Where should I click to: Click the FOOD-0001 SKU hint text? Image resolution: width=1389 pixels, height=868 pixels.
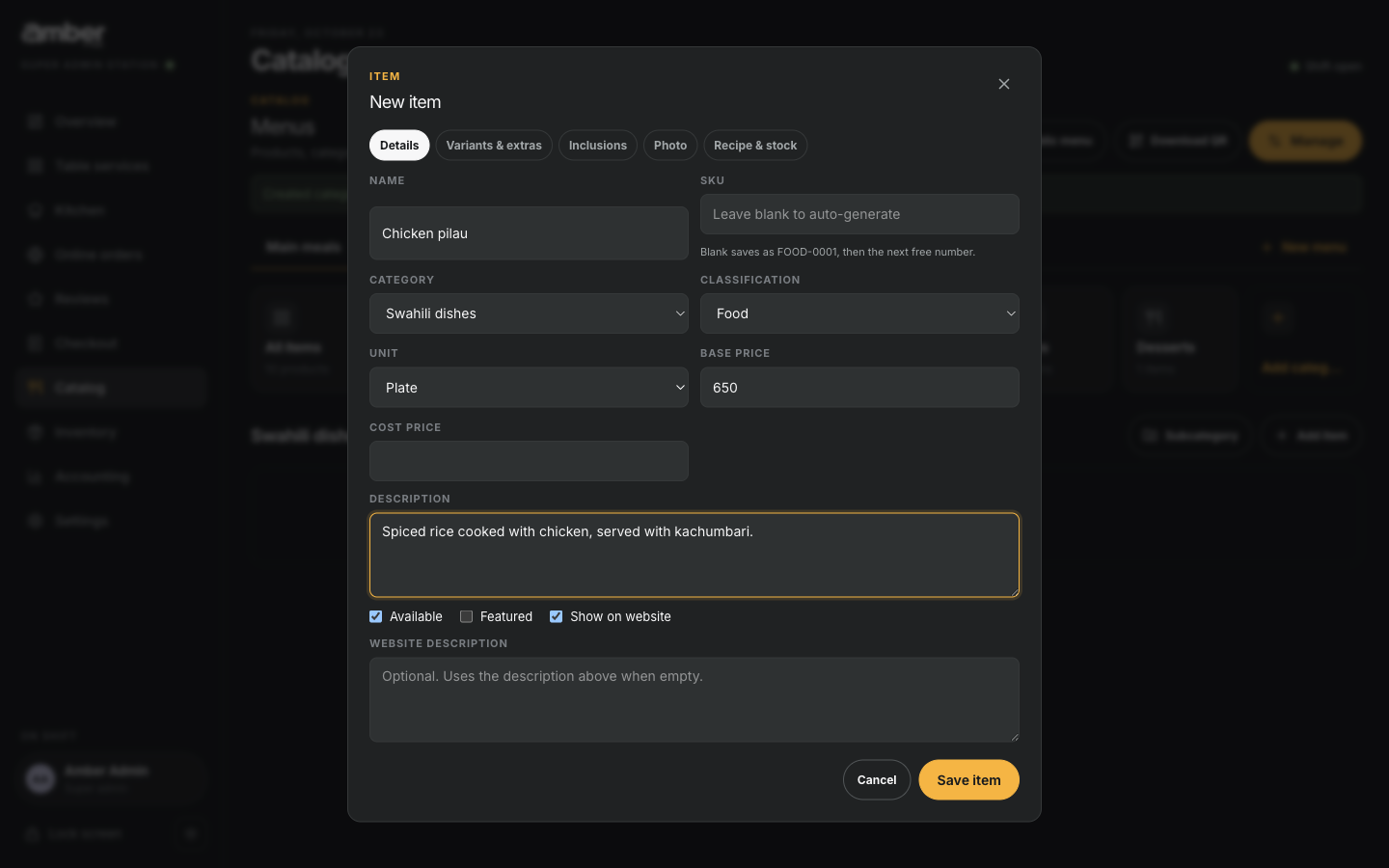click(x=837, y=252)
